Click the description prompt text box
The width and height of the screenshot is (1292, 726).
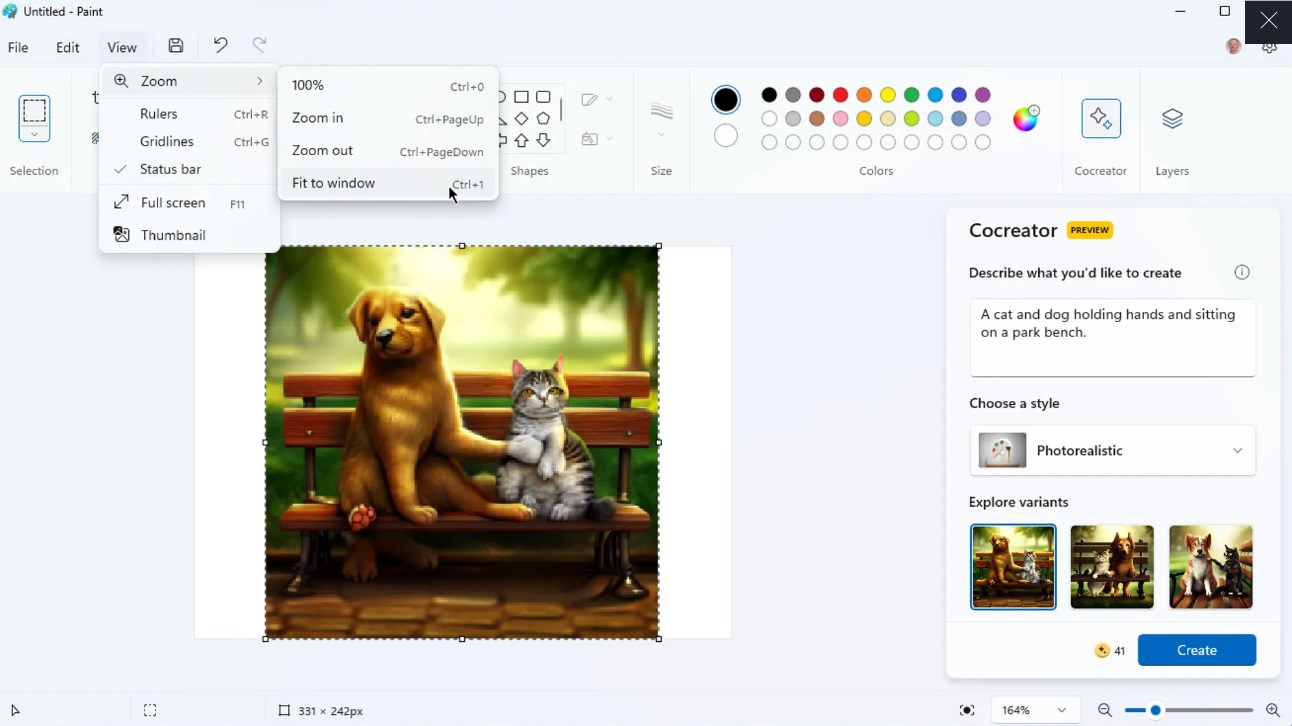pos(1112,337)
